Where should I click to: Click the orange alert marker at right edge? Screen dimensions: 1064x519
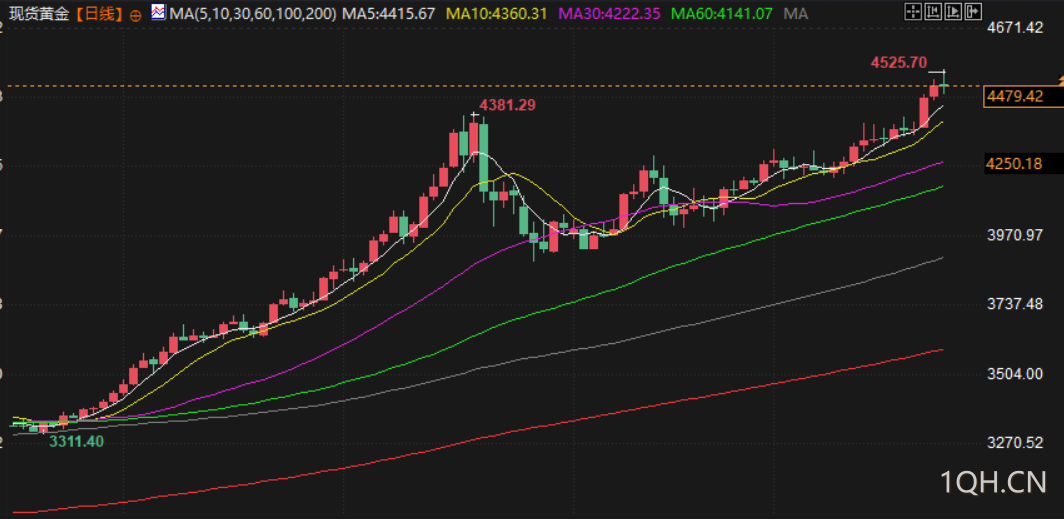click(1059, 81)
